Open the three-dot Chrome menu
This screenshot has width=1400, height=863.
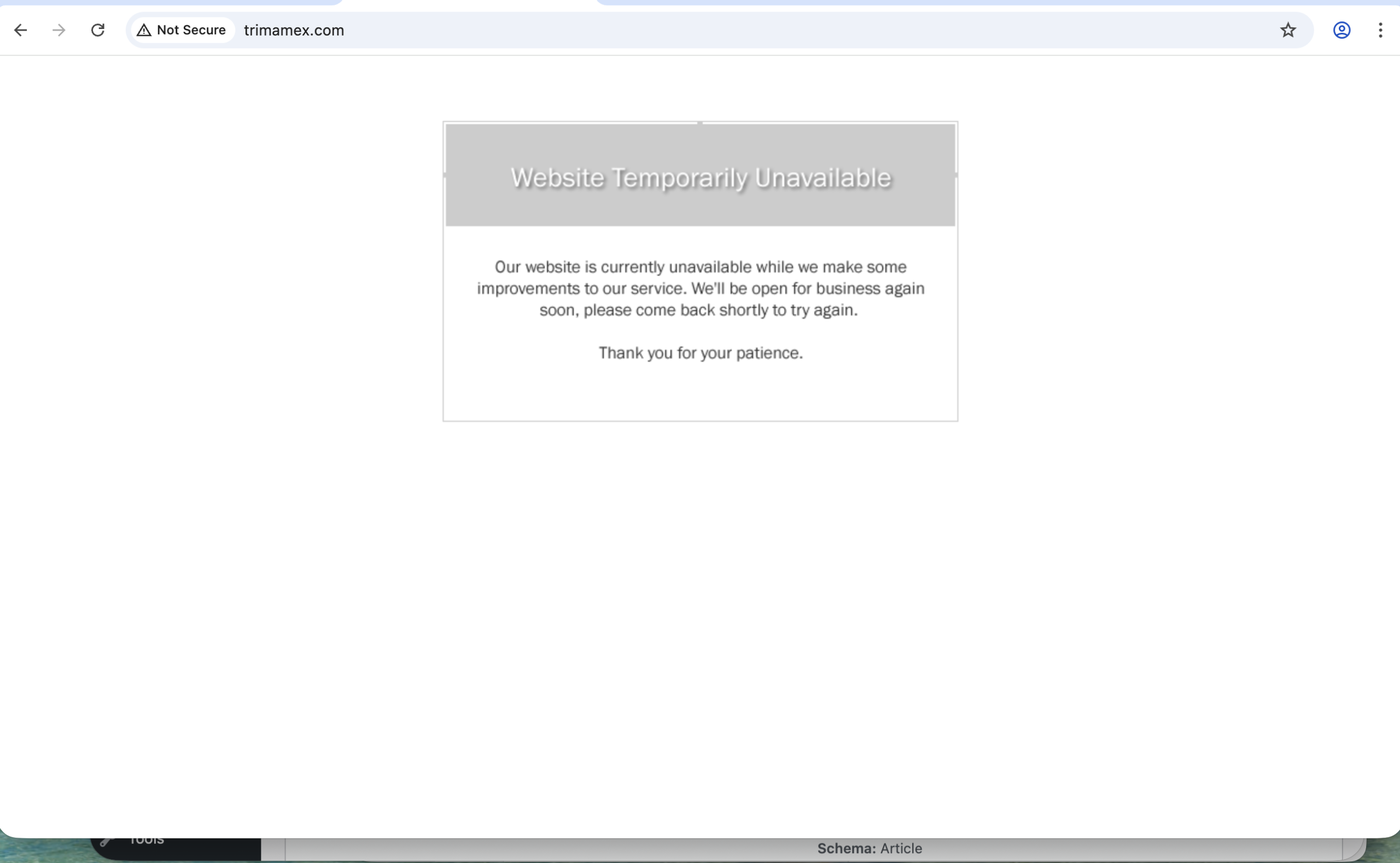[x=1380, y=30]
